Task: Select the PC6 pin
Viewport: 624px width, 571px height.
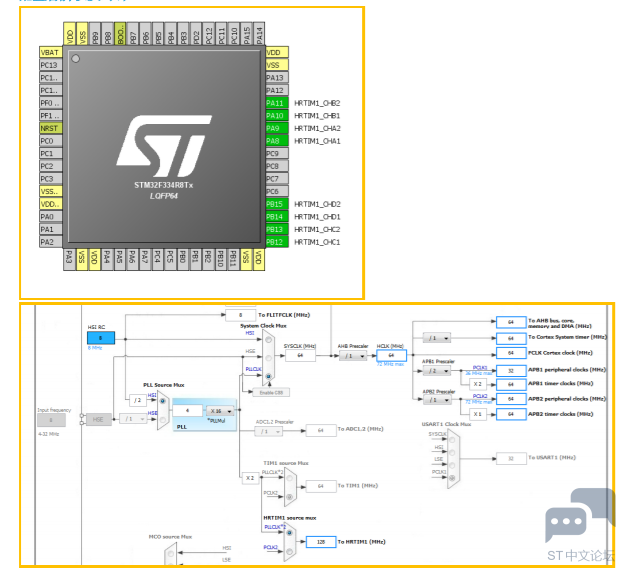Action: pyautogui.click(x=277, y=191)
